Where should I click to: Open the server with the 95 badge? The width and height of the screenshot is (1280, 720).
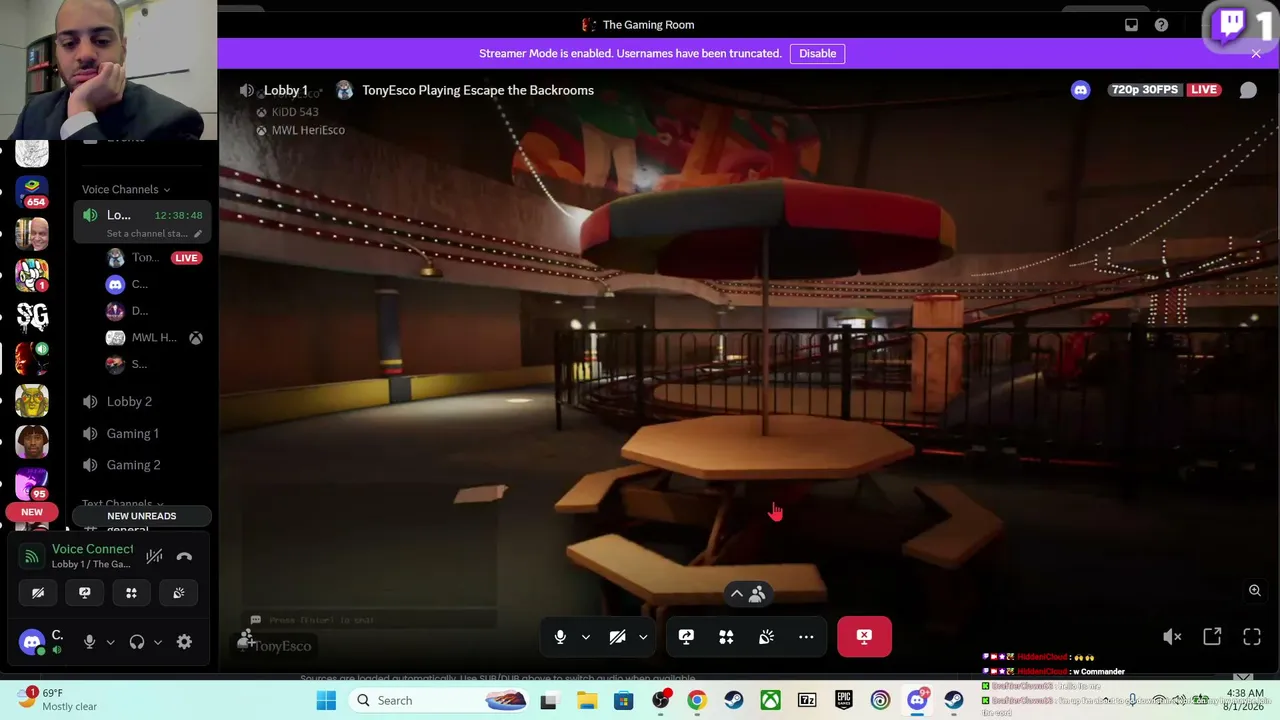click(32, 483)
